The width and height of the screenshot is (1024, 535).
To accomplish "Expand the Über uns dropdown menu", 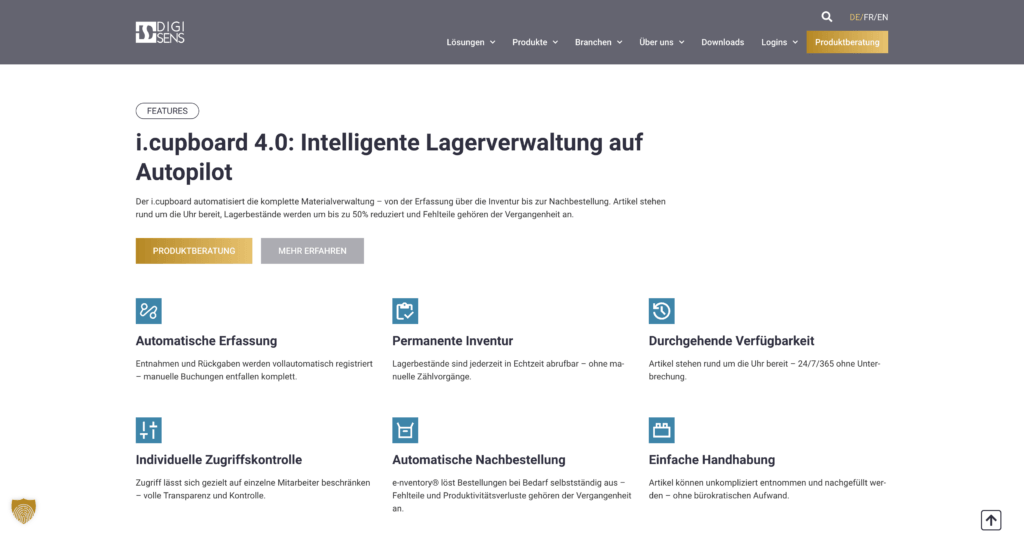I will click(662, 42).
